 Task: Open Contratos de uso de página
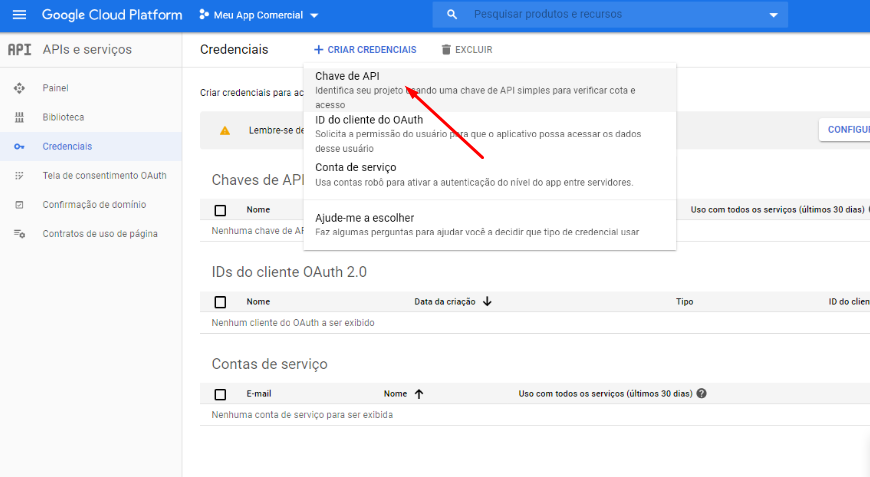tap(100, 234)
